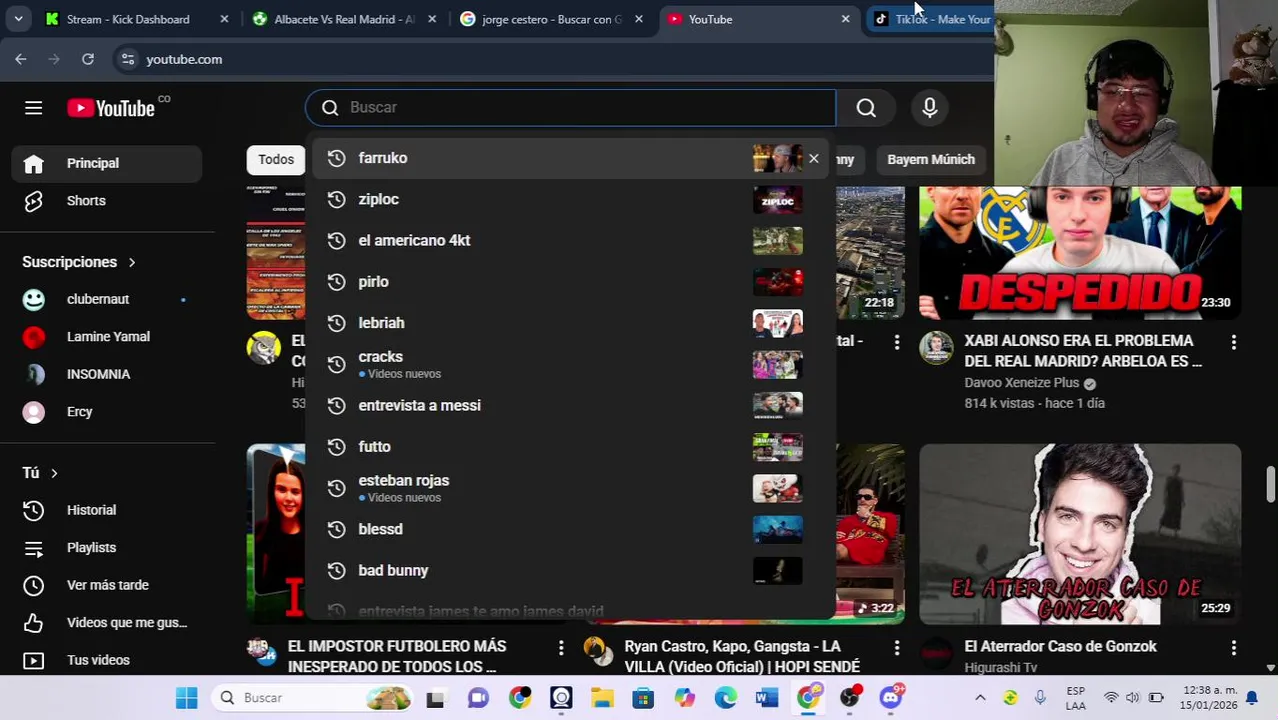Image resolution: width=1278 pixels, height=720 pixels.
Task: Select the 'entrevista a messi' suggestion
Action: pyautogui.click(x=570, y=405)
